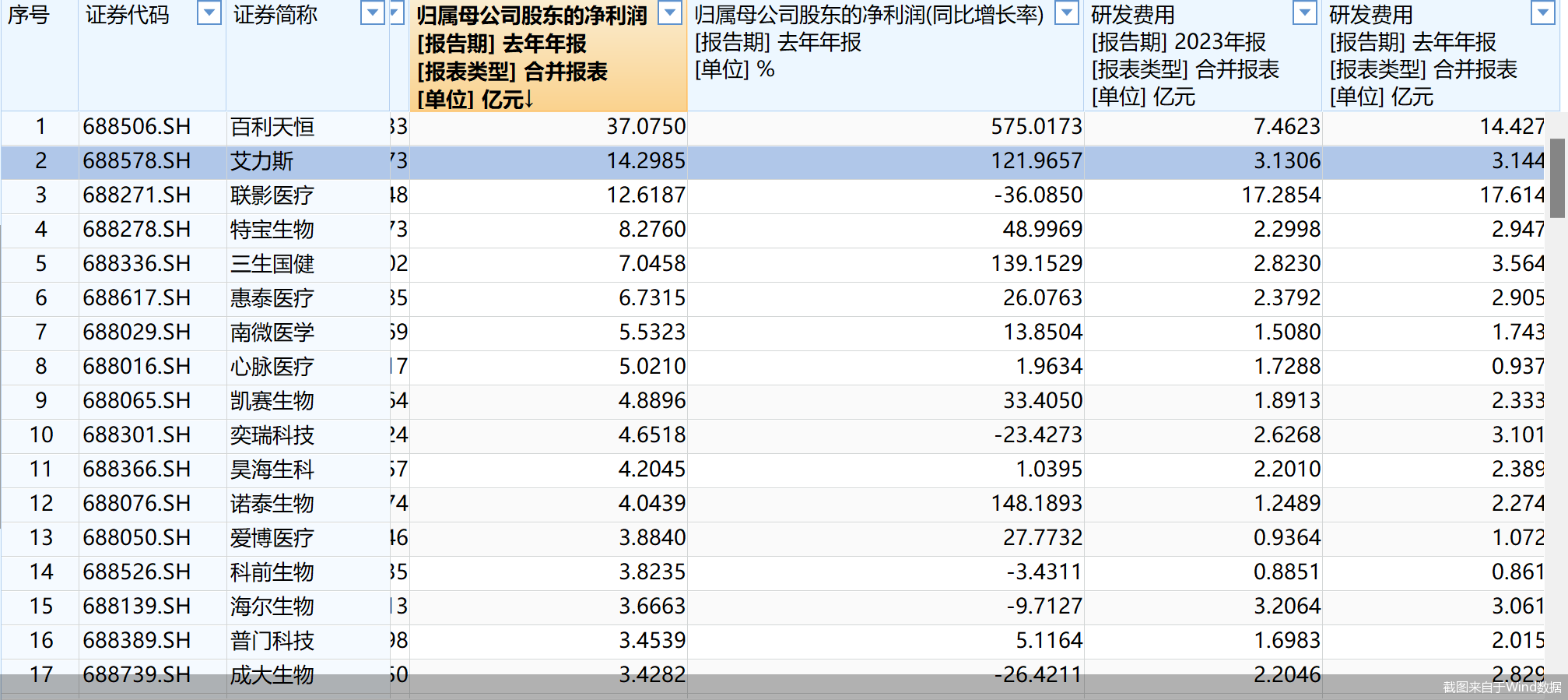Screen dimensions: 1568x700
Task: Click the 净利润(同比增长率) column header
Action: [x=886, y=55]
